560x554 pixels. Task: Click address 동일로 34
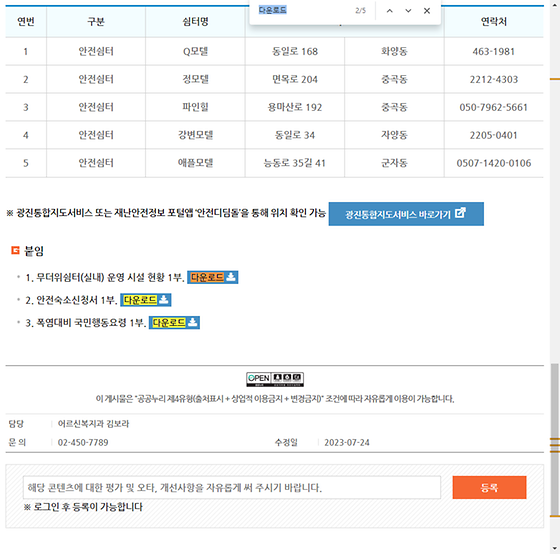[295, 135]
